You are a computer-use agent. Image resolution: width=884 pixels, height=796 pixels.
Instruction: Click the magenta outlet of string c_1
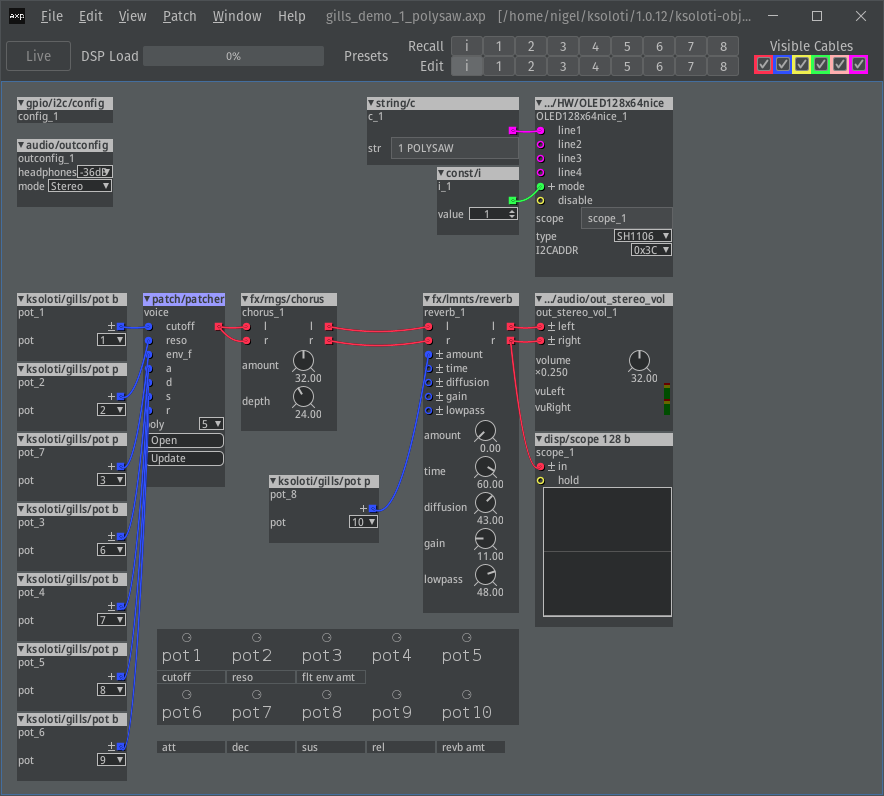coord(513,130)
